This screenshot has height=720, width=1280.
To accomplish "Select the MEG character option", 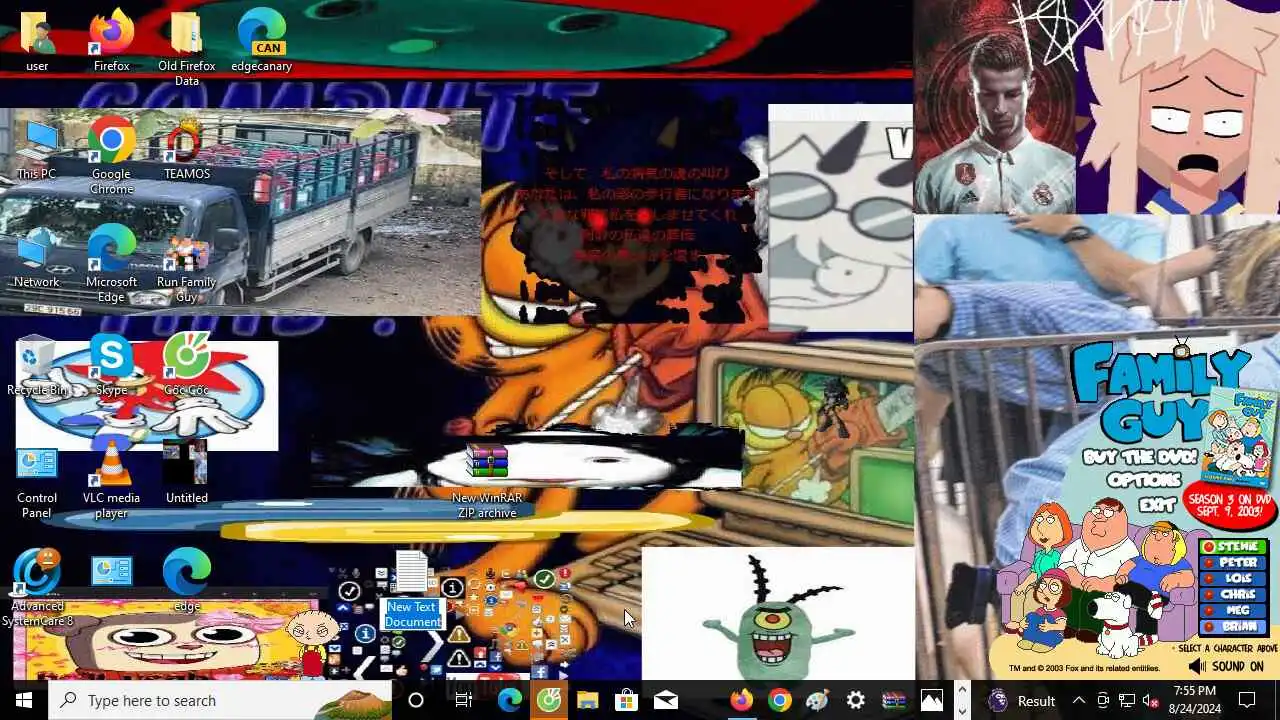I will pyautogui.click(x=1234, y=611).
